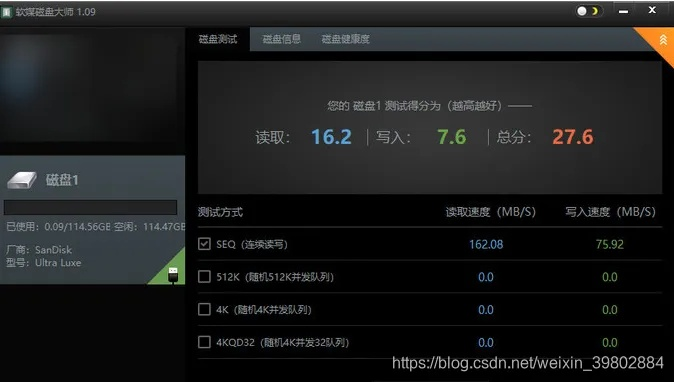
Task: Click the 已使用 0.09/114.56GB usage text
Action: (x=58, y=226)
